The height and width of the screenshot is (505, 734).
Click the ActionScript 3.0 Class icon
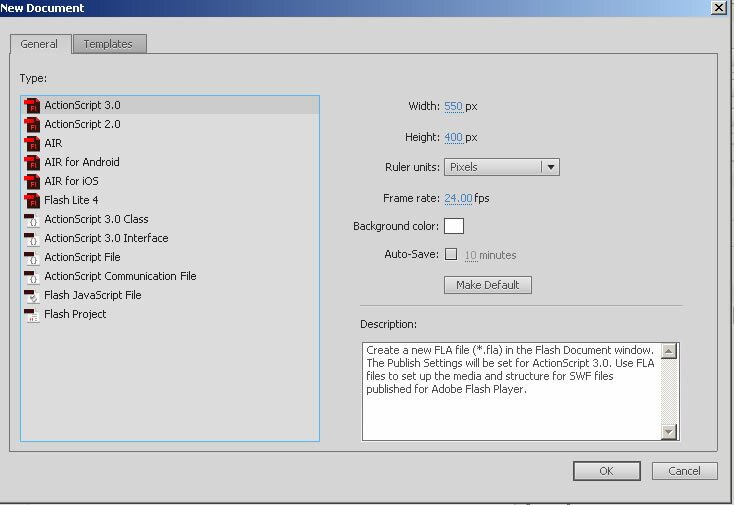point(32,220)
